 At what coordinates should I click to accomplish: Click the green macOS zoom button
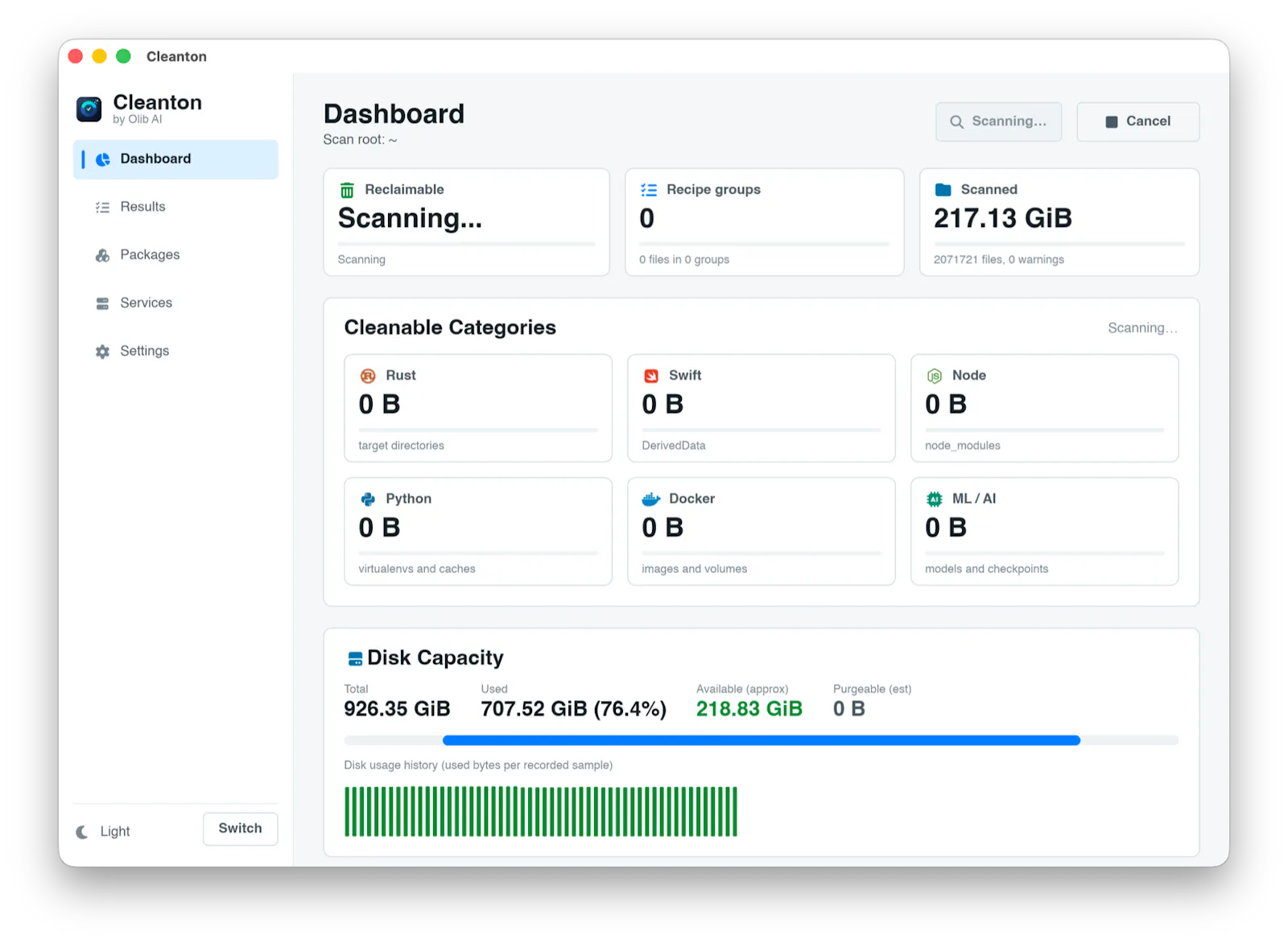(123, 56)
